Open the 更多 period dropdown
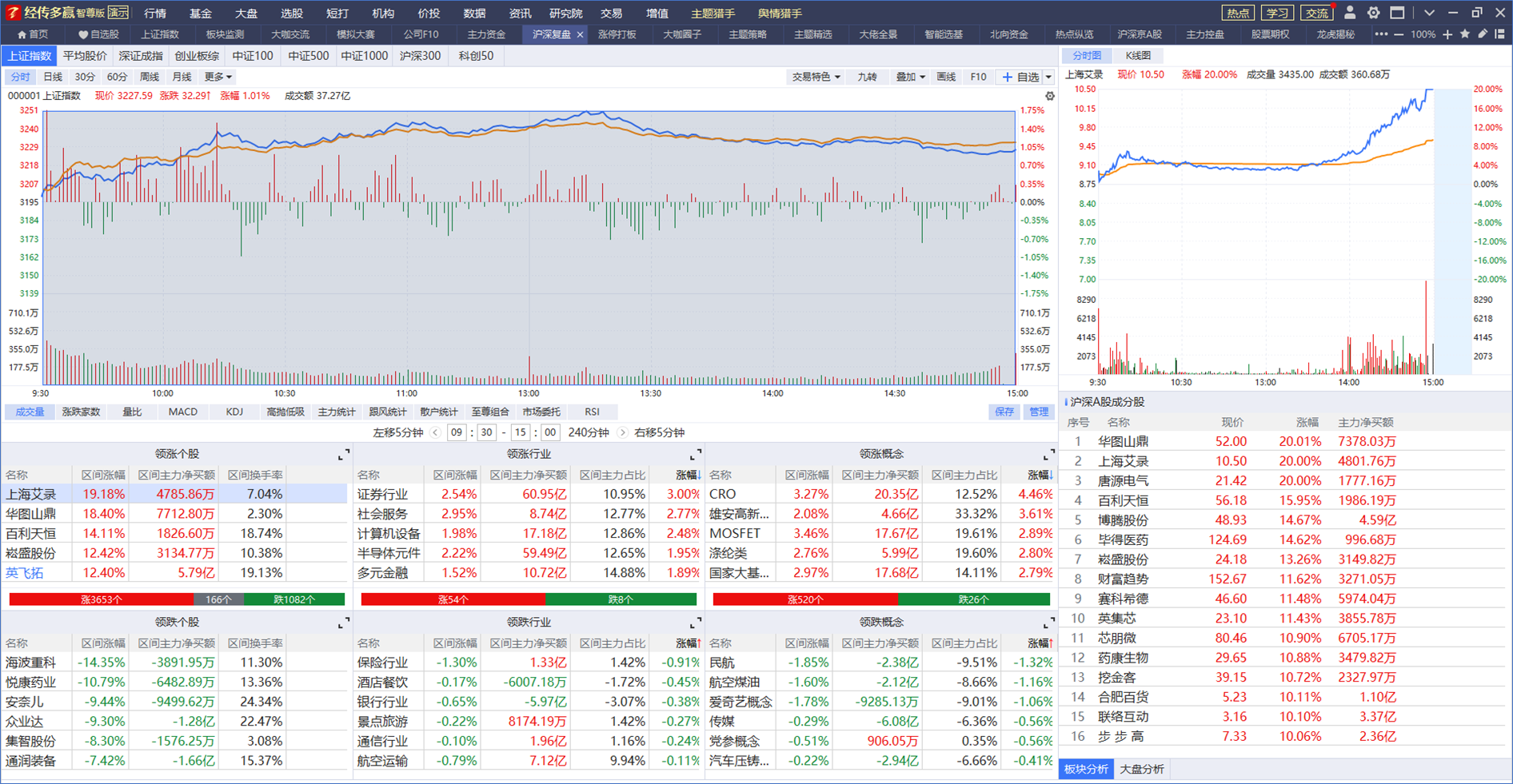Image resolution: width=1513 pixels, height=784 pixels. click(x=218, y=77)
